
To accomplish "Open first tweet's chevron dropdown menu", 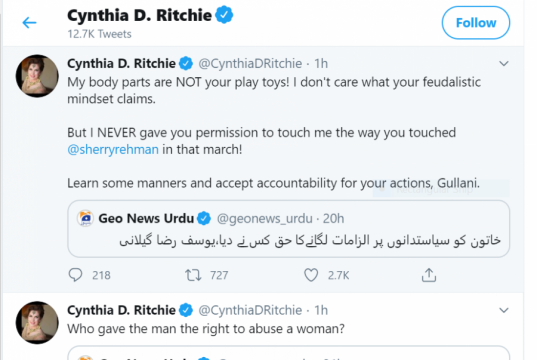I will [503, 63].
